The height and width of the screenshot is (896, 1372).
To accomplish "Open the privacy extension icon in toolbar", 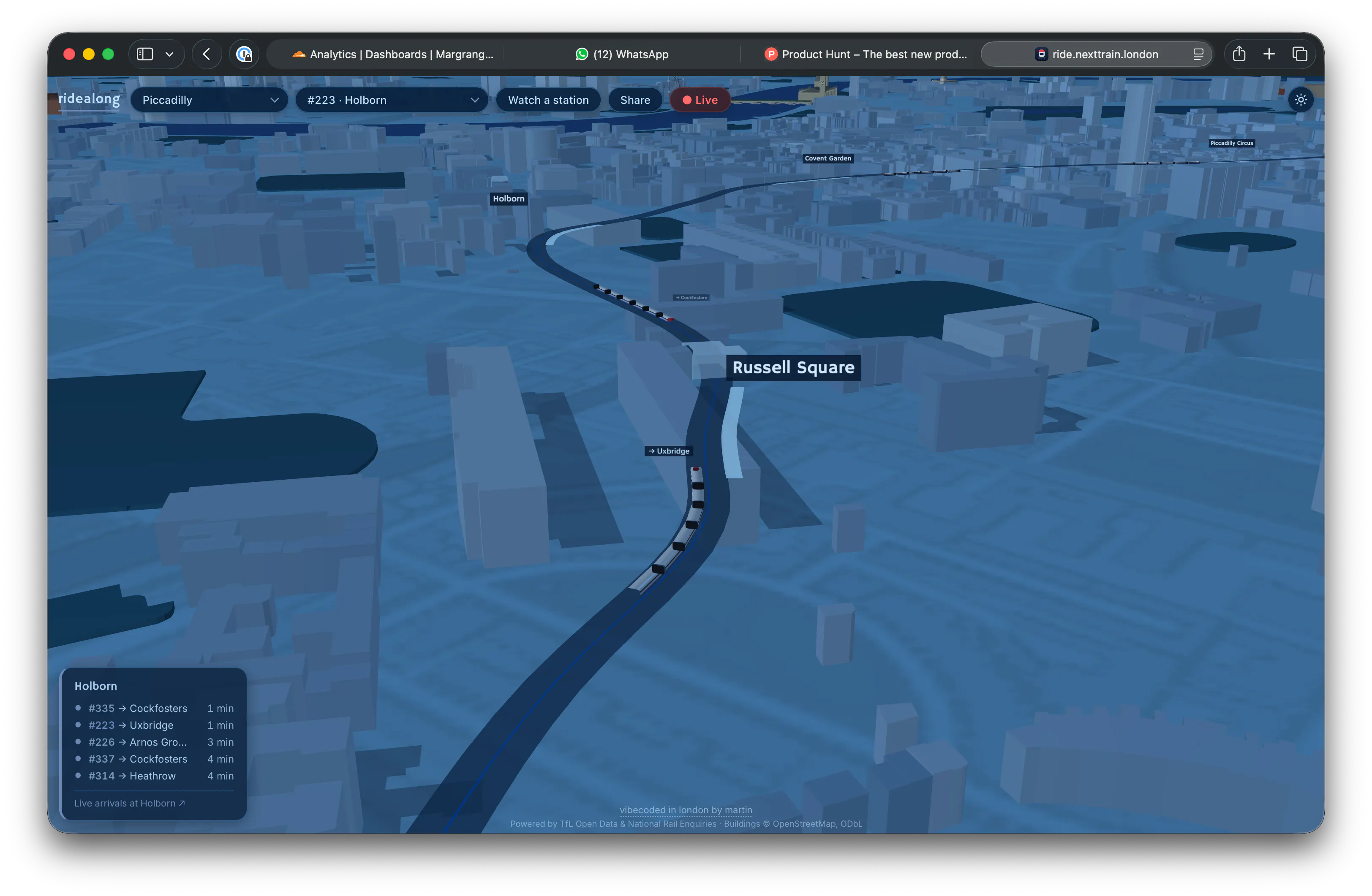I will tap(245, 54).
